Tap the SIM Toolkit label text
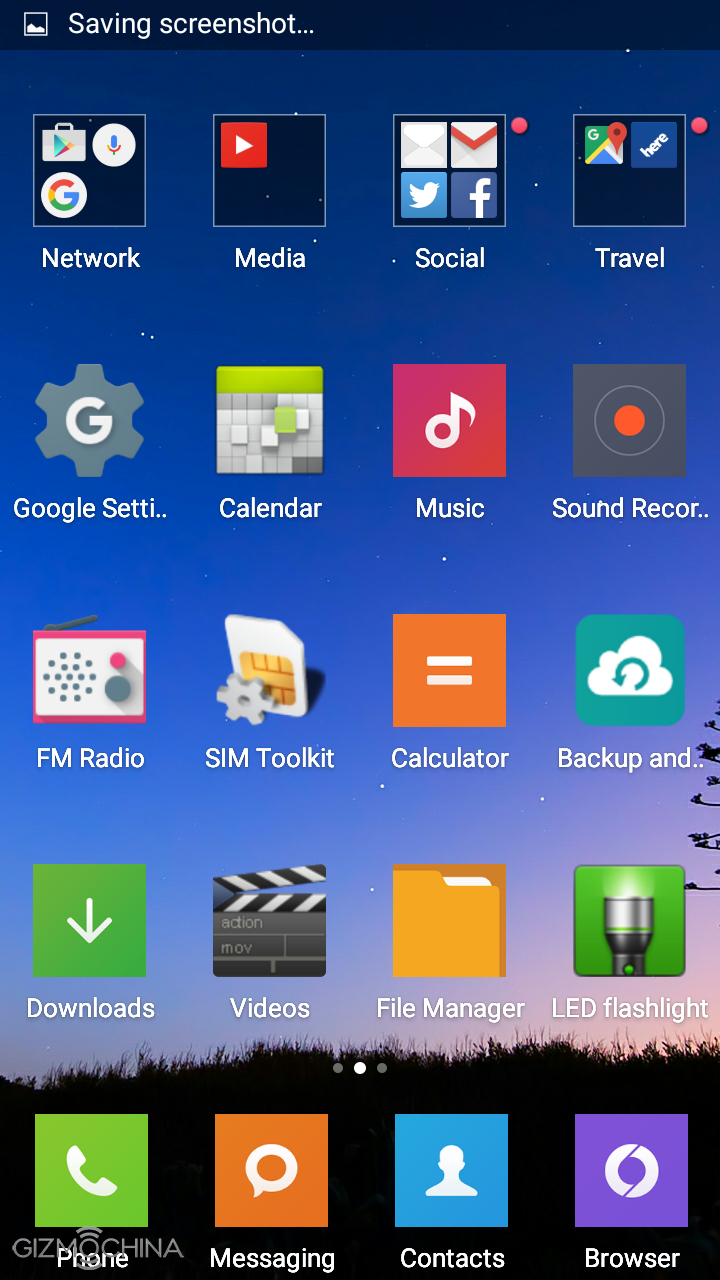The image size is (720, 1280). pyautogui.click(x=270, y=758)
